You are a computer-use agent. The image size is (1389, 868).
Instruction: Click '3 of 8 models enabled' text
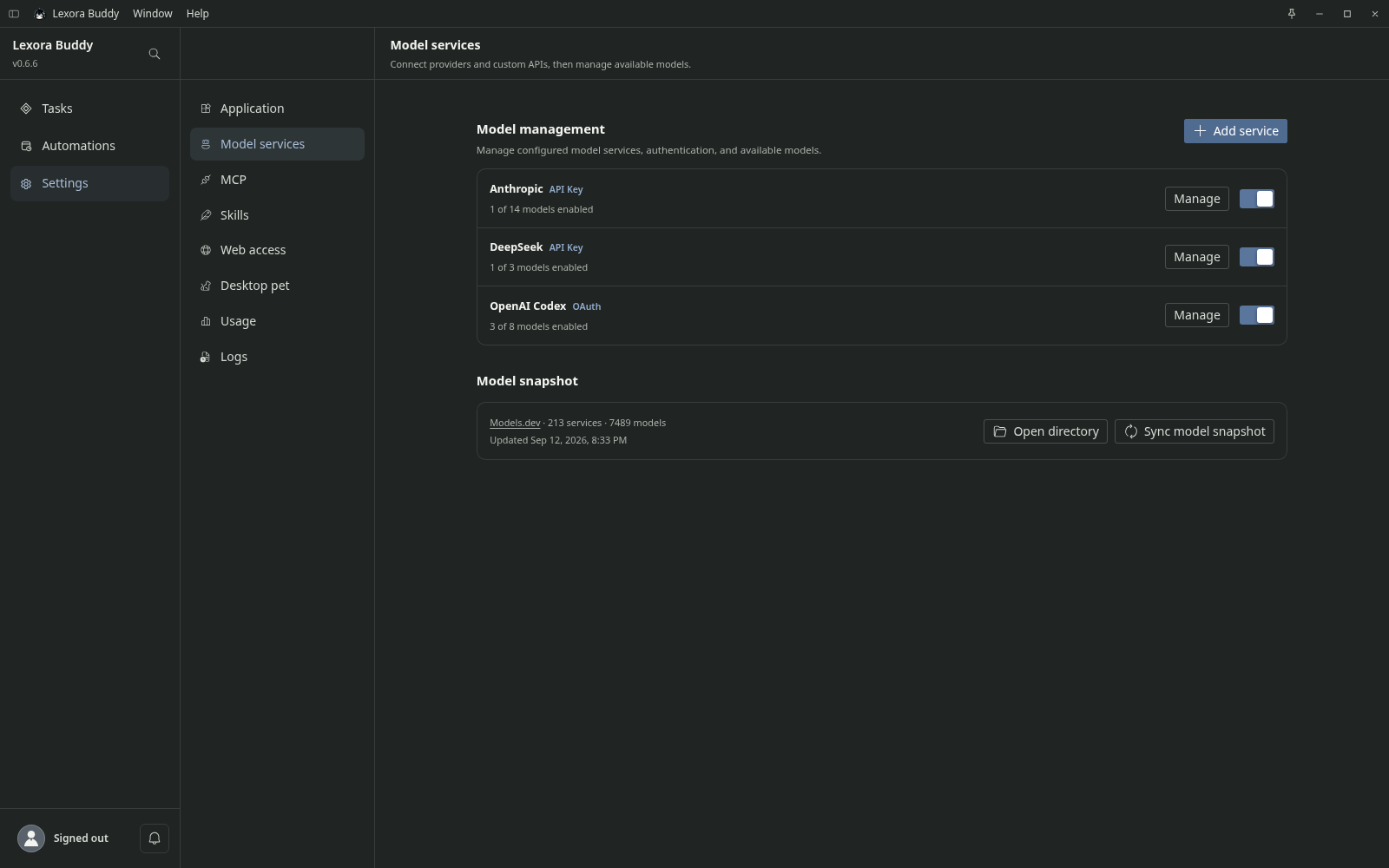[538, 326]
